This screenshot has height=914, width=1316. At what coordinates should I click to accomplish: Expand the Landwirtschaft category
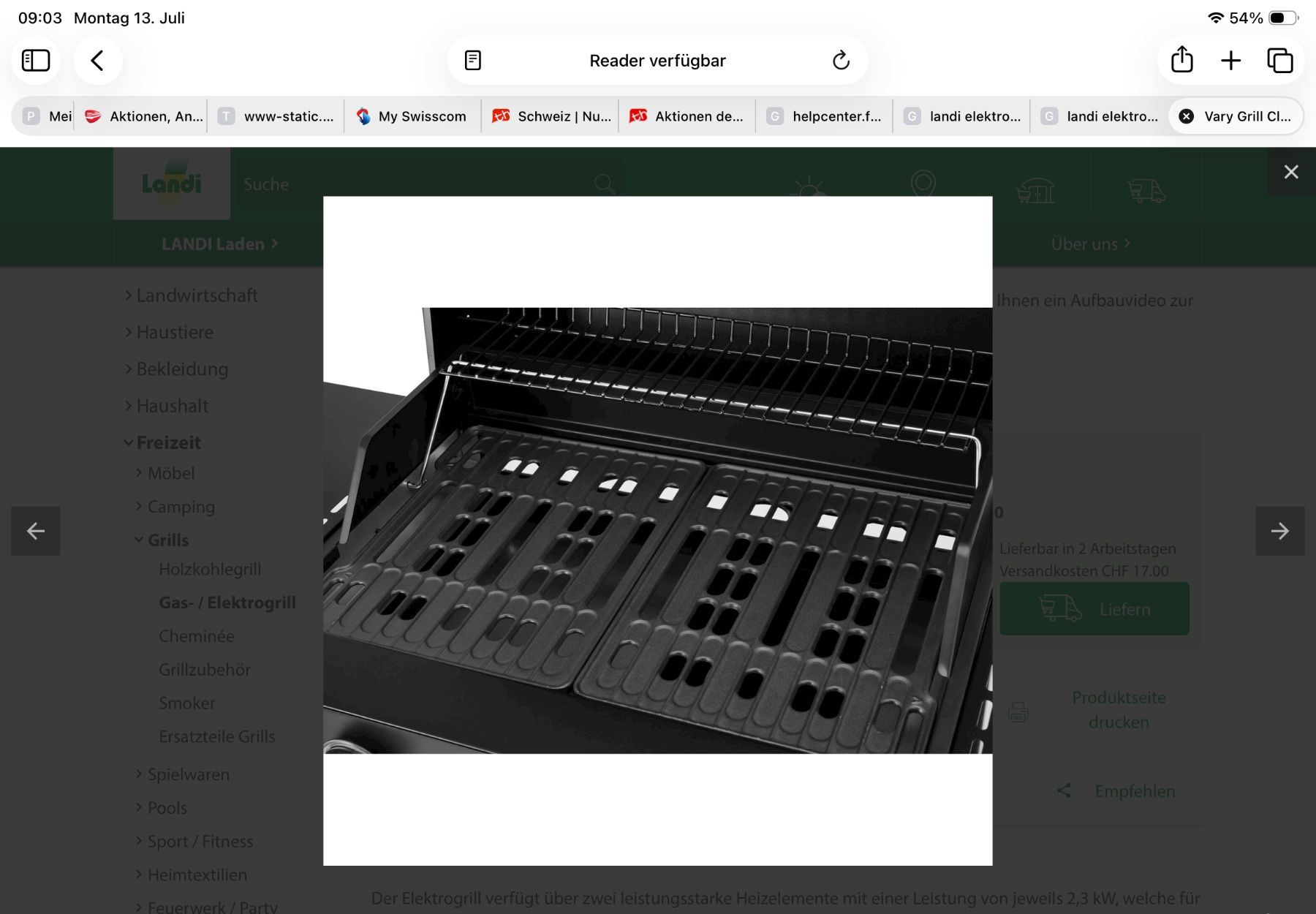coord(191,295)
